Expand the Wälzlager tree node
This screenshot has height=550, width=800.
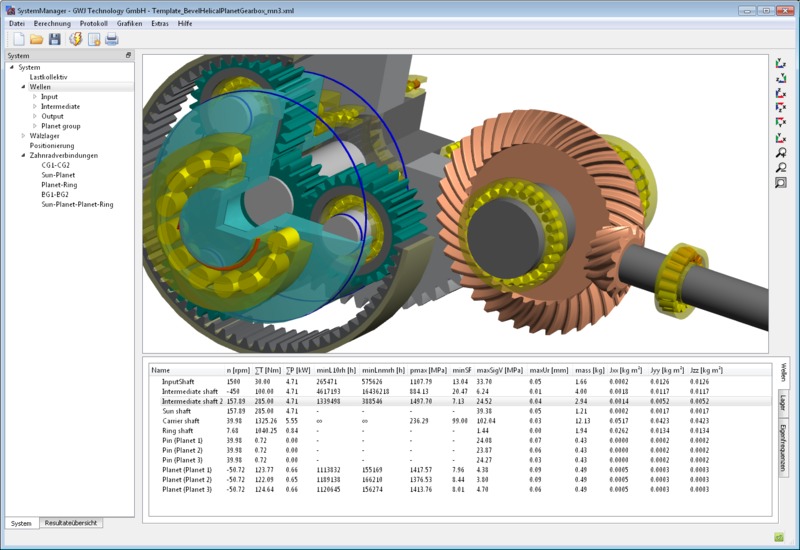tap(23, 135)
